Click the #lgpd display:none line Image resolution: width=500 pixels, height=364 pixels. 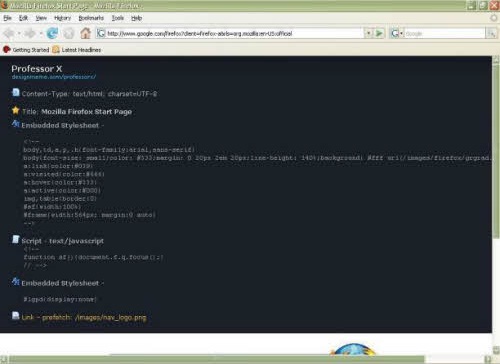(x=60, y=299)
